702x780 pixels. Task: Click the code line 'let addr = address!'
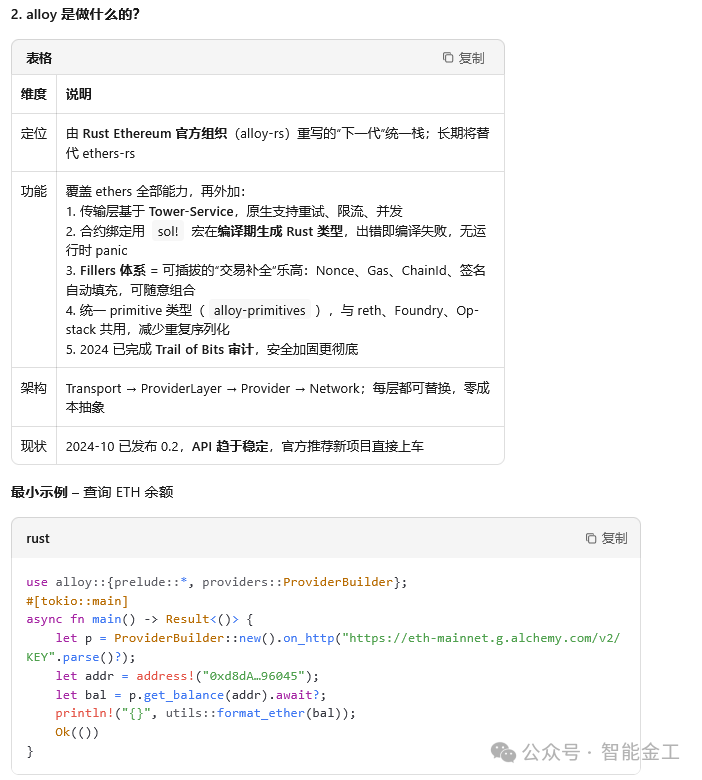coord(187,676)
